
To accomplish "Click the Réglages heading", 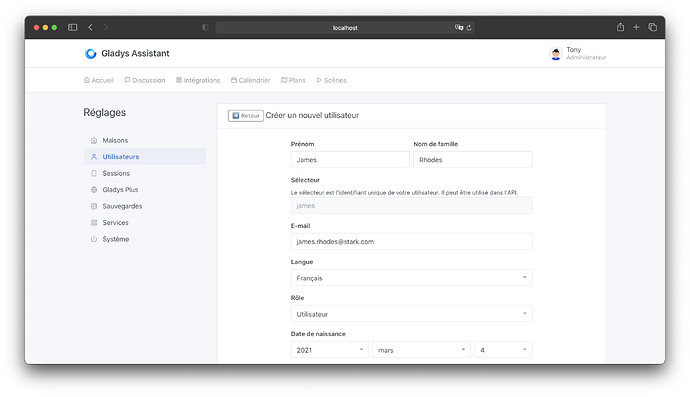I will click(105, 113).
